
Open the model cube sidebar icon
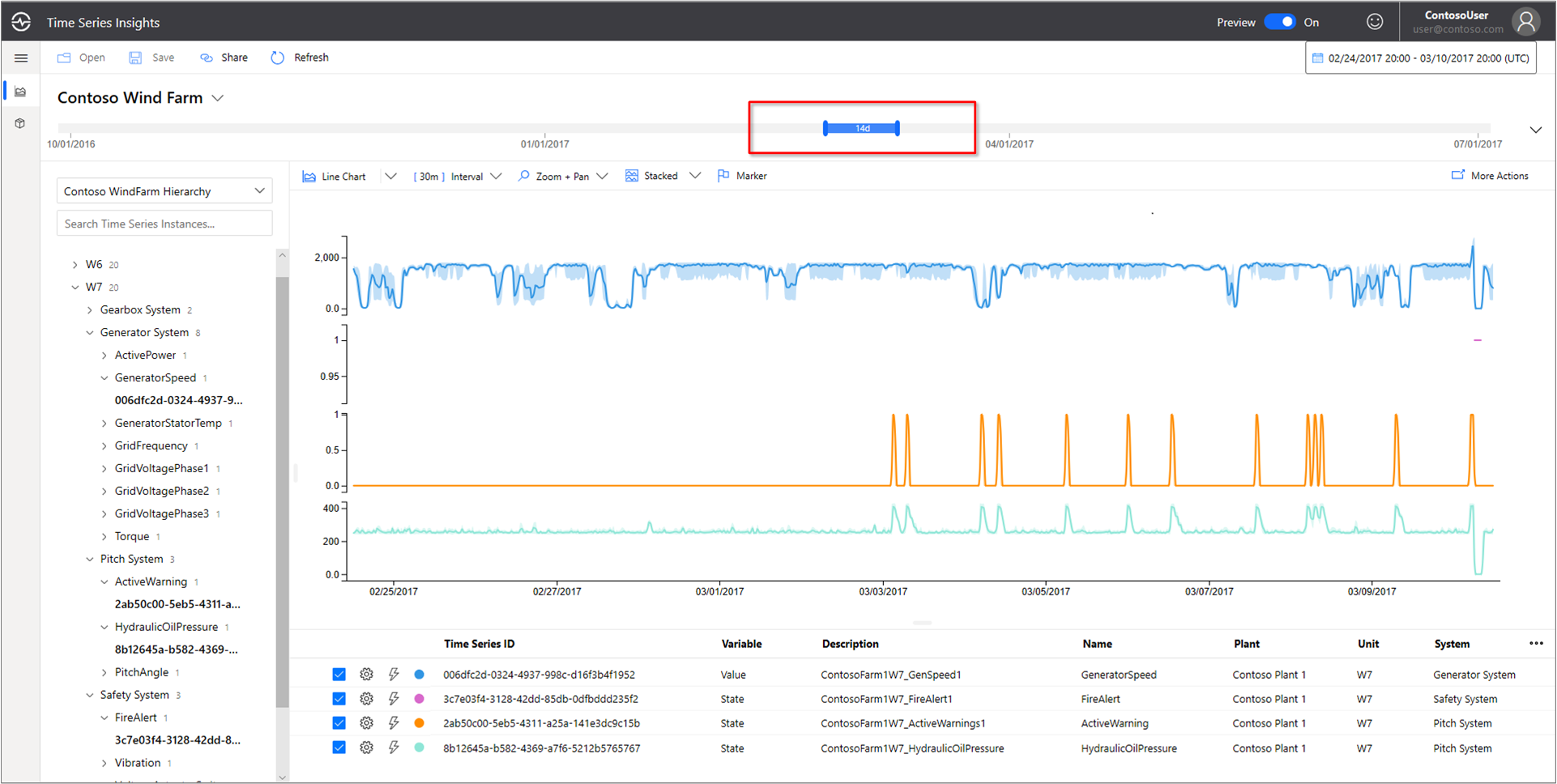pyautogui.click(x=21, y=123)
